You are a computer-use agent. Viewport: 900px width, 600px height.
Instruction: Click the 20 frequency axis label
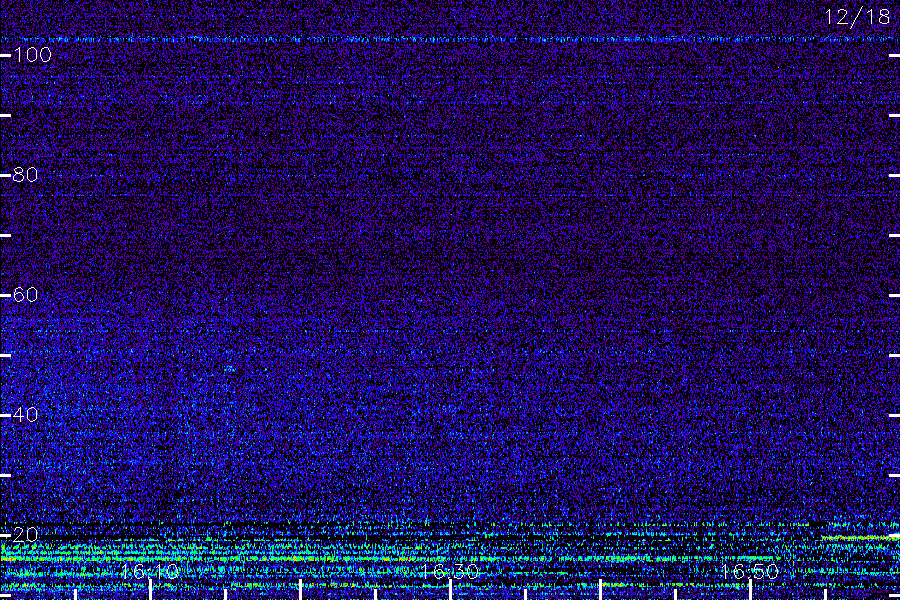(x=25, y=535)
